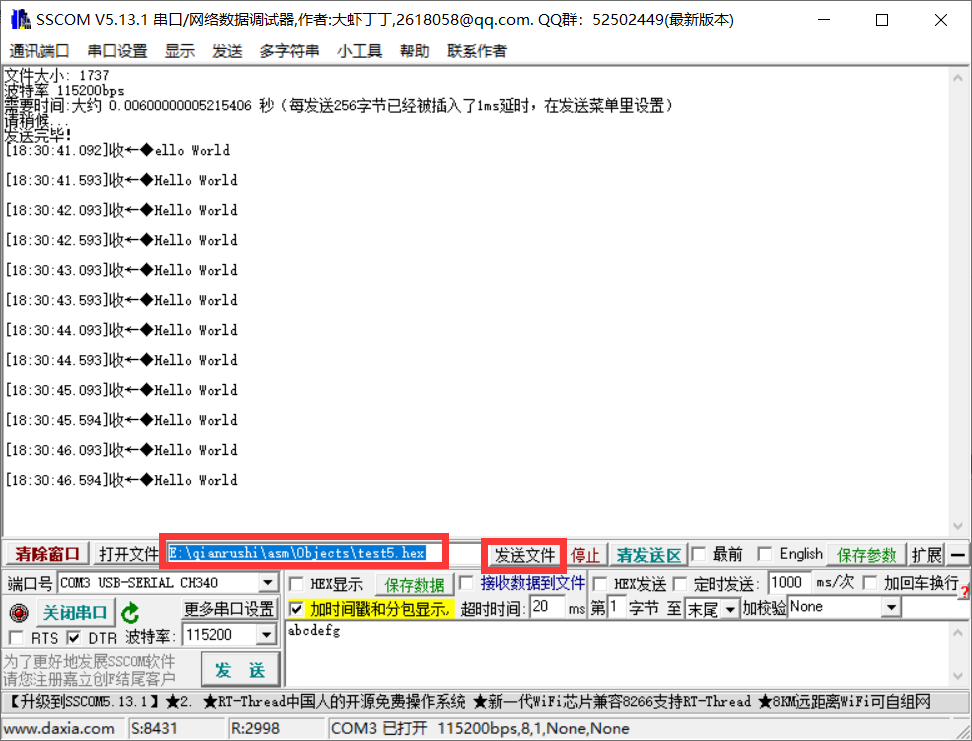Click the 发送 send button

(x=240, y=670)
